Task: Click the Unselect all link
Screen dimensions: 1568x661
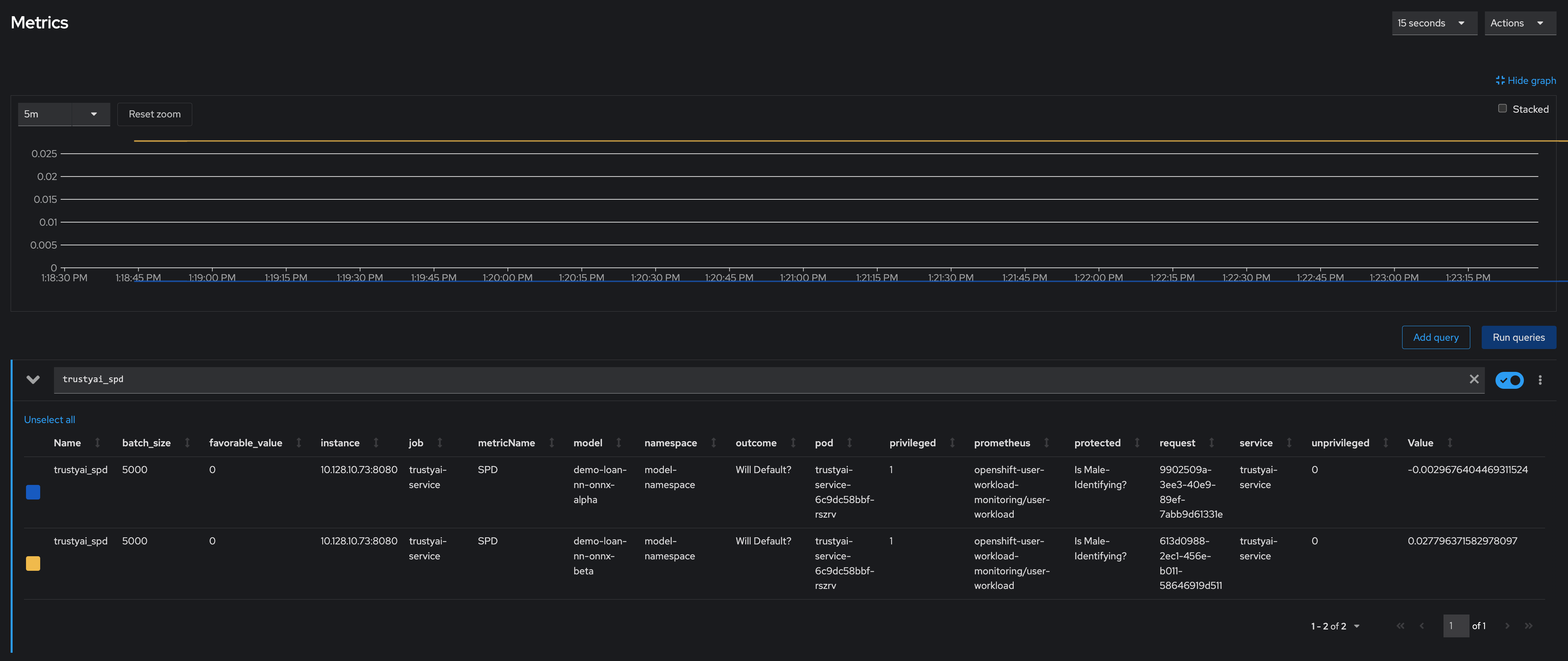Action: tap(49, 420)
